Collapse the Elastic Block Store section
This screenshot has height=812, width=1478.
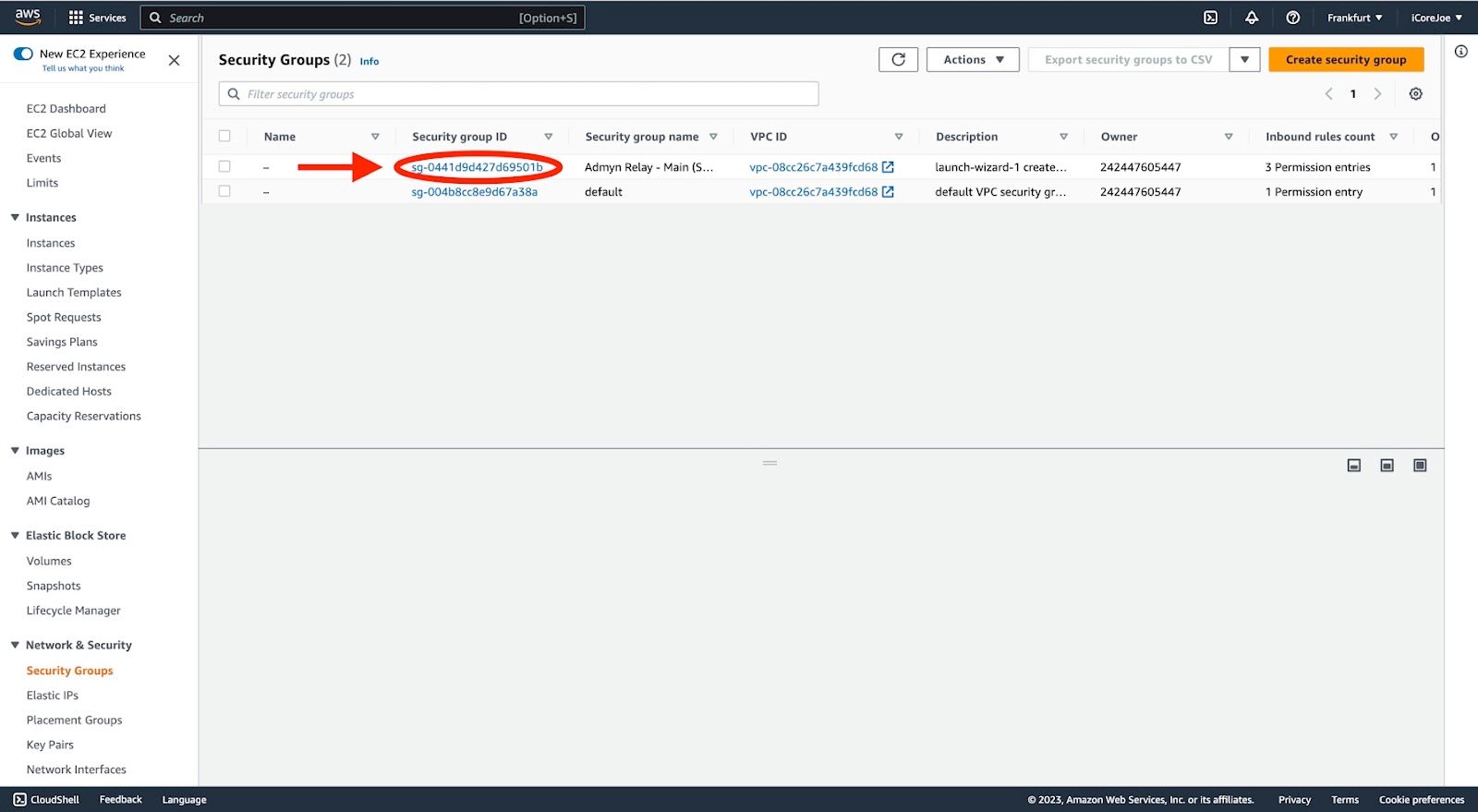click(15, 535)
